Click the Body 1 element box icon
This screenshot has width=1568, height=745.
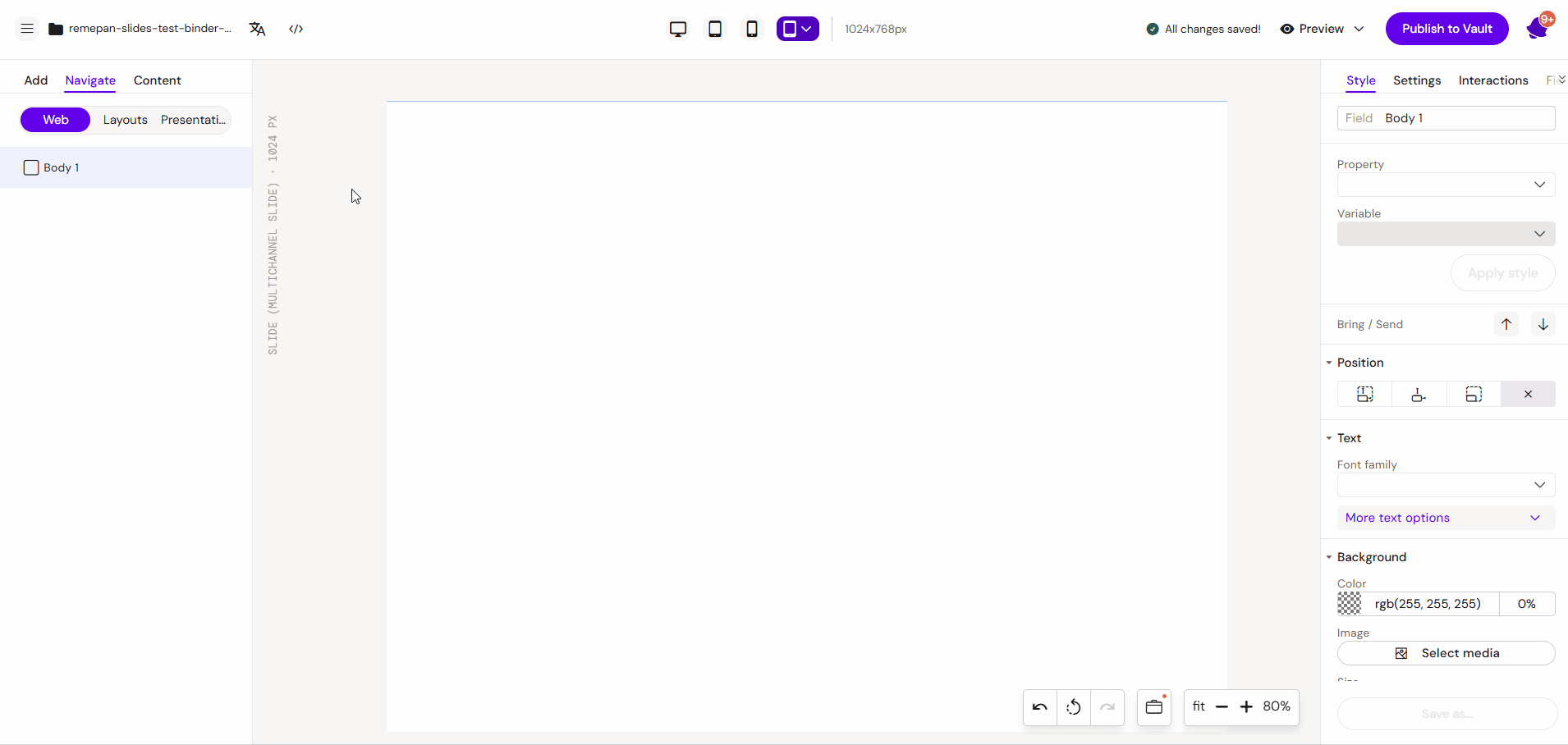pos(31,167)
